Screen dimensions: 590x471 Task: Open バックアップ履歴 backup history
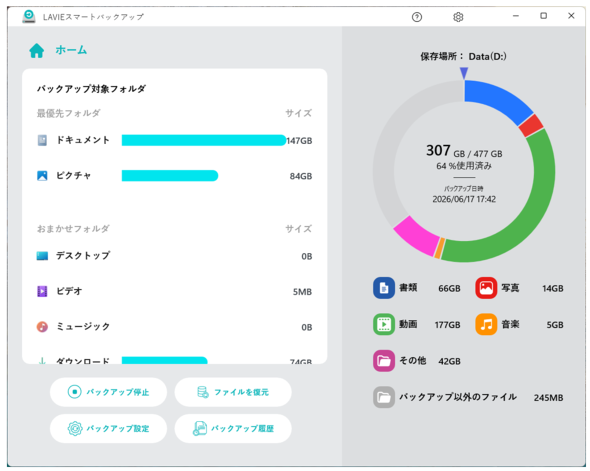[x=233, y=428]
